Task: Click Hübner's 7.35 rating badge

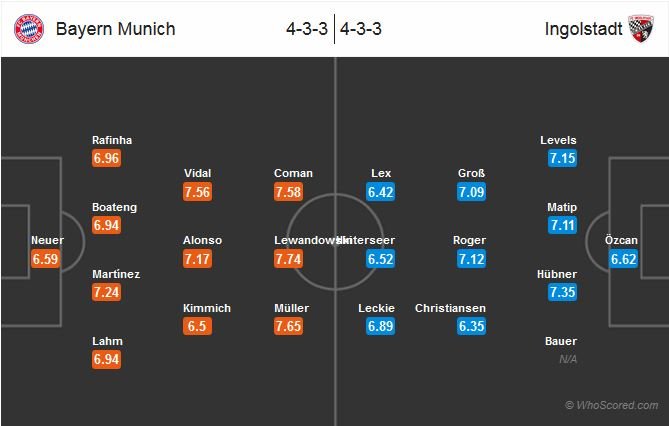Action: (x=562, y=292)
